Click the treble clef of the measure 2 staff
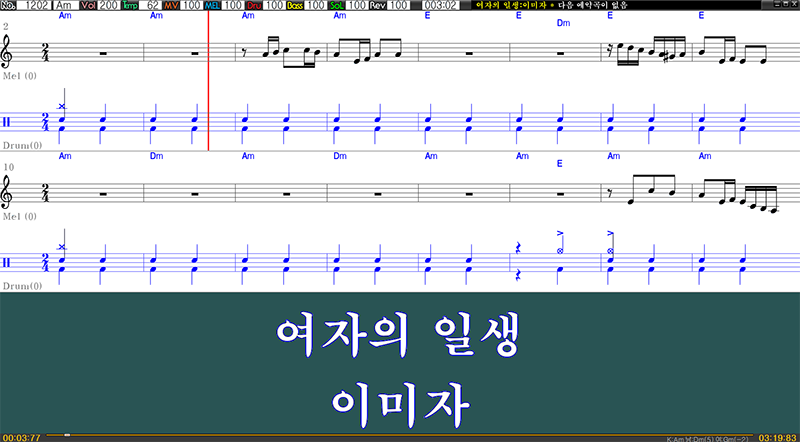This screenshot has width=800, height=442. (7, 52)
